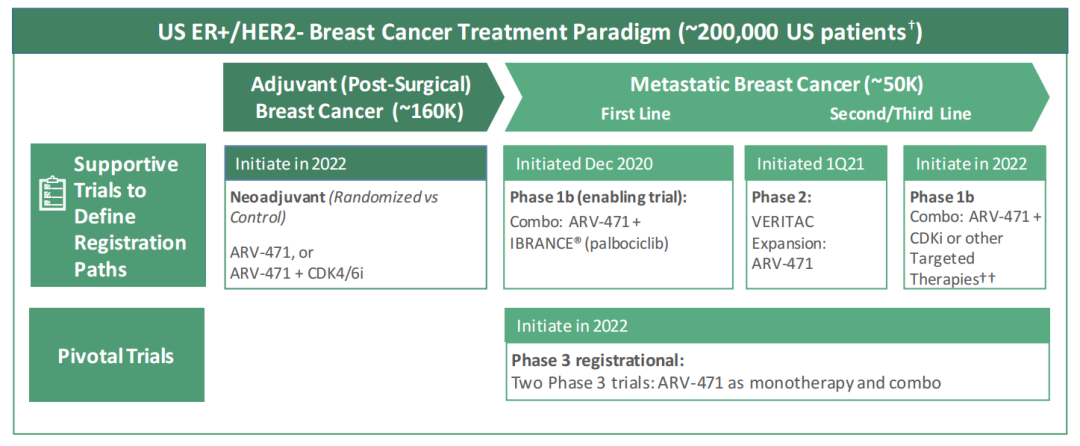Click the Second/Third Line label
The width and height of the screenshot is (1080, 446).
(900, 114)
